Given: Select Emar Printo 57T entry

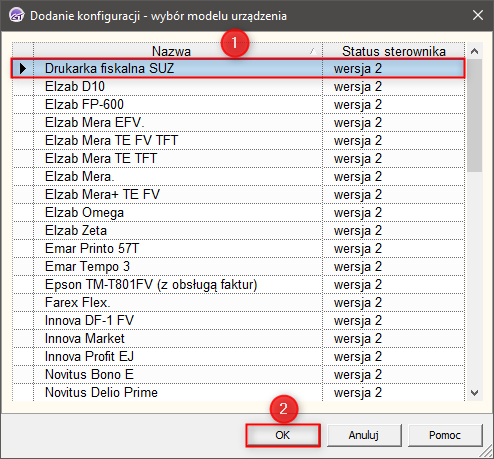Looking at the screenshot, I should (x=239, y=249).
